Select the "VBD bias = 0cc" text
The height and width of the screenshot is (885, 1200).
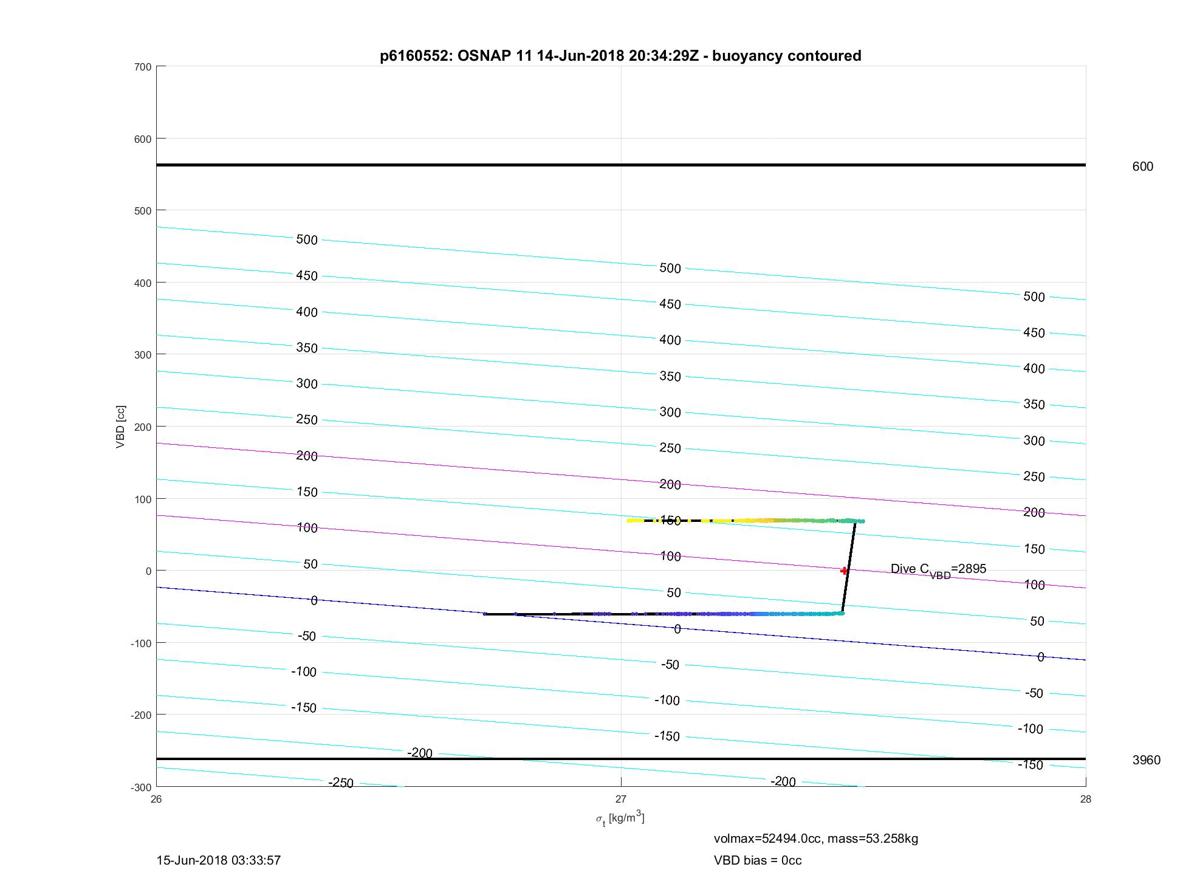tap(757, 860)
